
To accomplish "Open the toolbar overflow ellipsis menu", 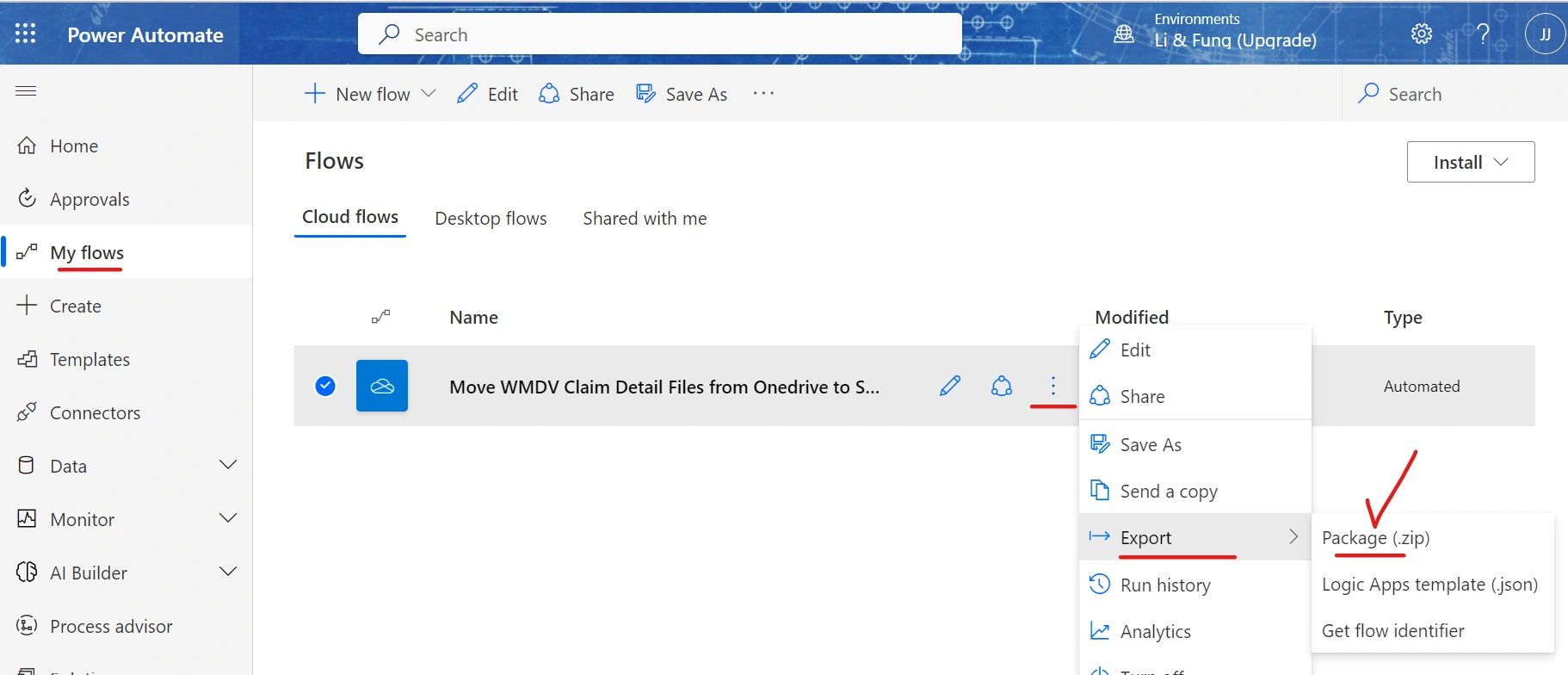I will pos(762,94).
